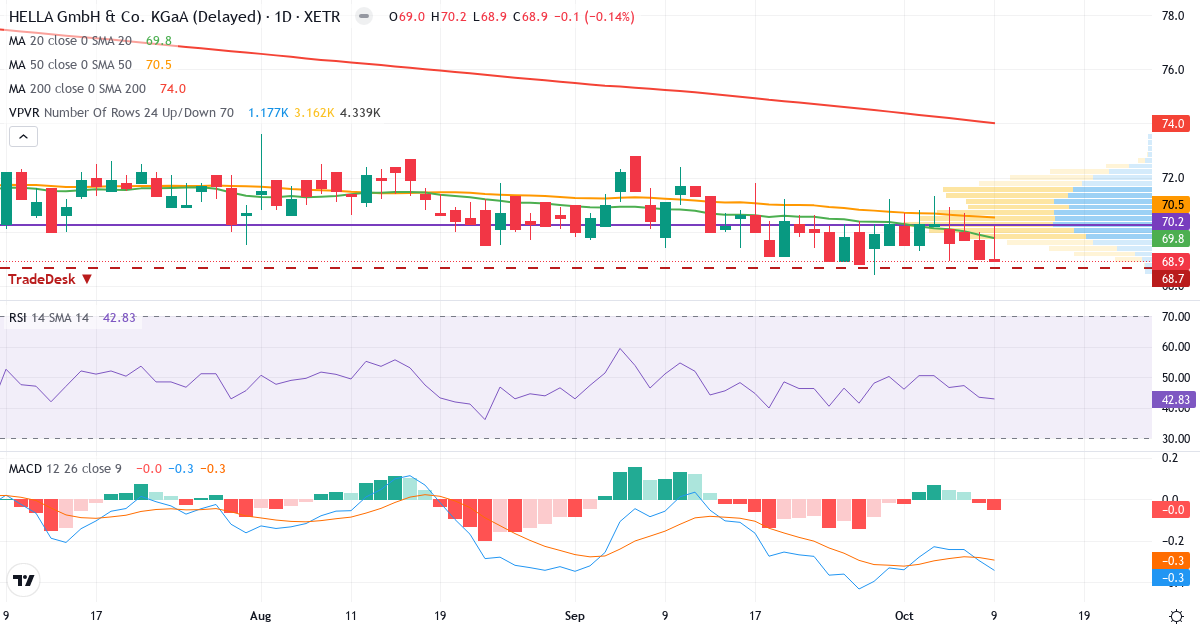Click red -0.0 MACD scale label
This screenshot has height=630, width=1200.
click(1170, 509)
